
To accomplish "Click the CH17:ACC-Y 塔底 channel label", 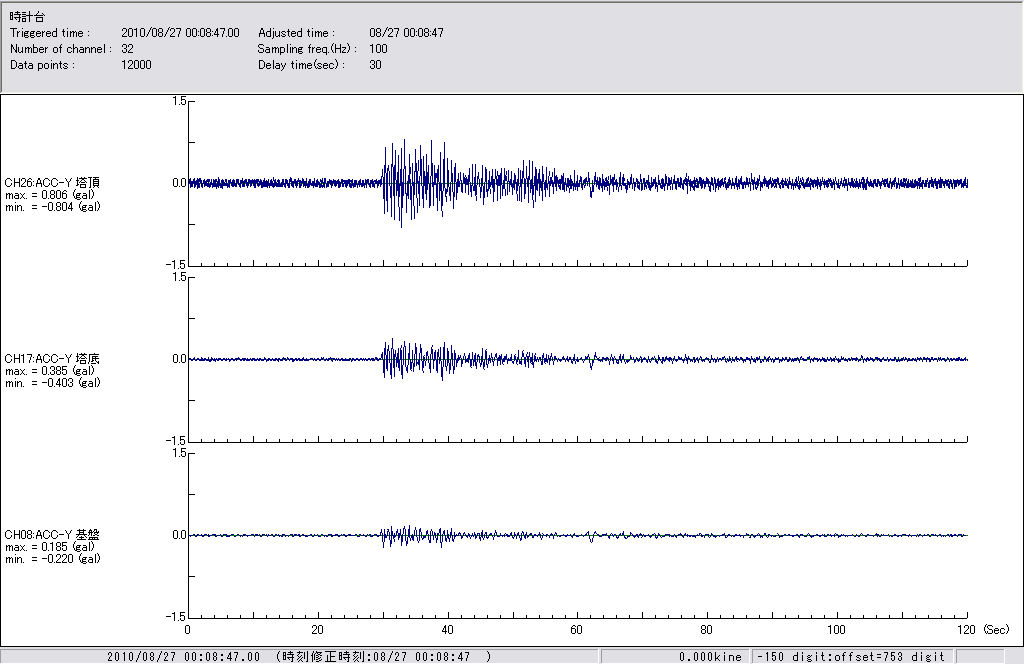I will pyautogui.click(x=52, y=359).
